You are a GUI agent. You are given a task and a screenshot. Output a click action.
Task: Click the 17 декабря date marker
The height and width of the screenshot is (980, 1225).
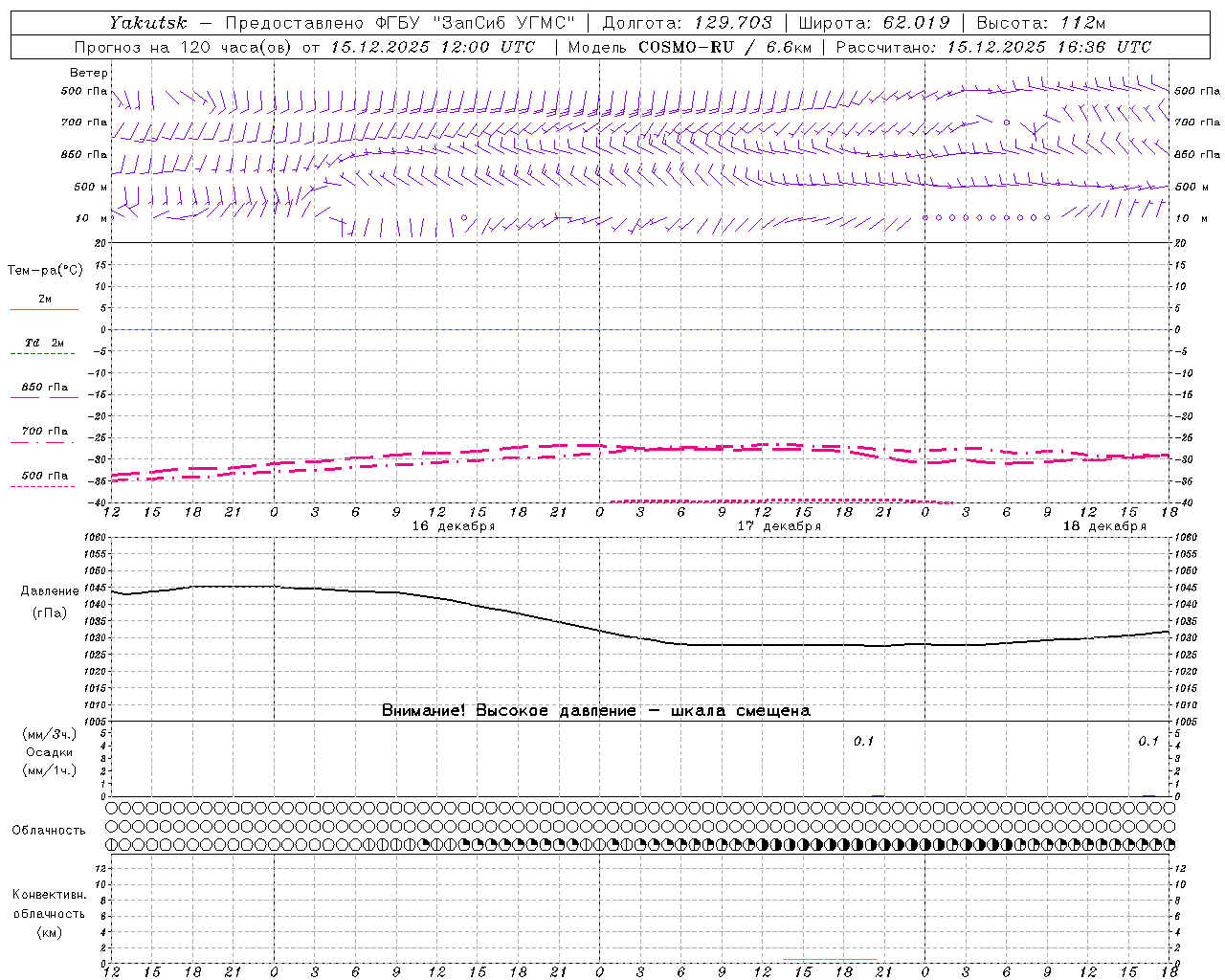click(x=779, y=526)
